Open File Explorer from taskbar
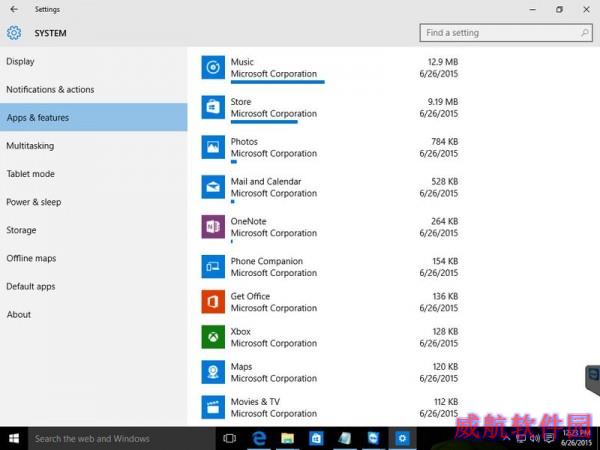The height and width of the screenshot is (450, 600). click(287, 439)
